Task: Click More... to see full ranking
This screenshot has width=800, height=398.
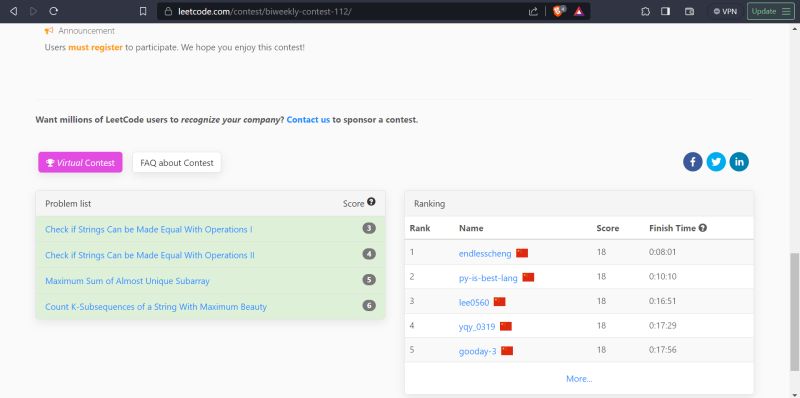Action: [579, 379]
